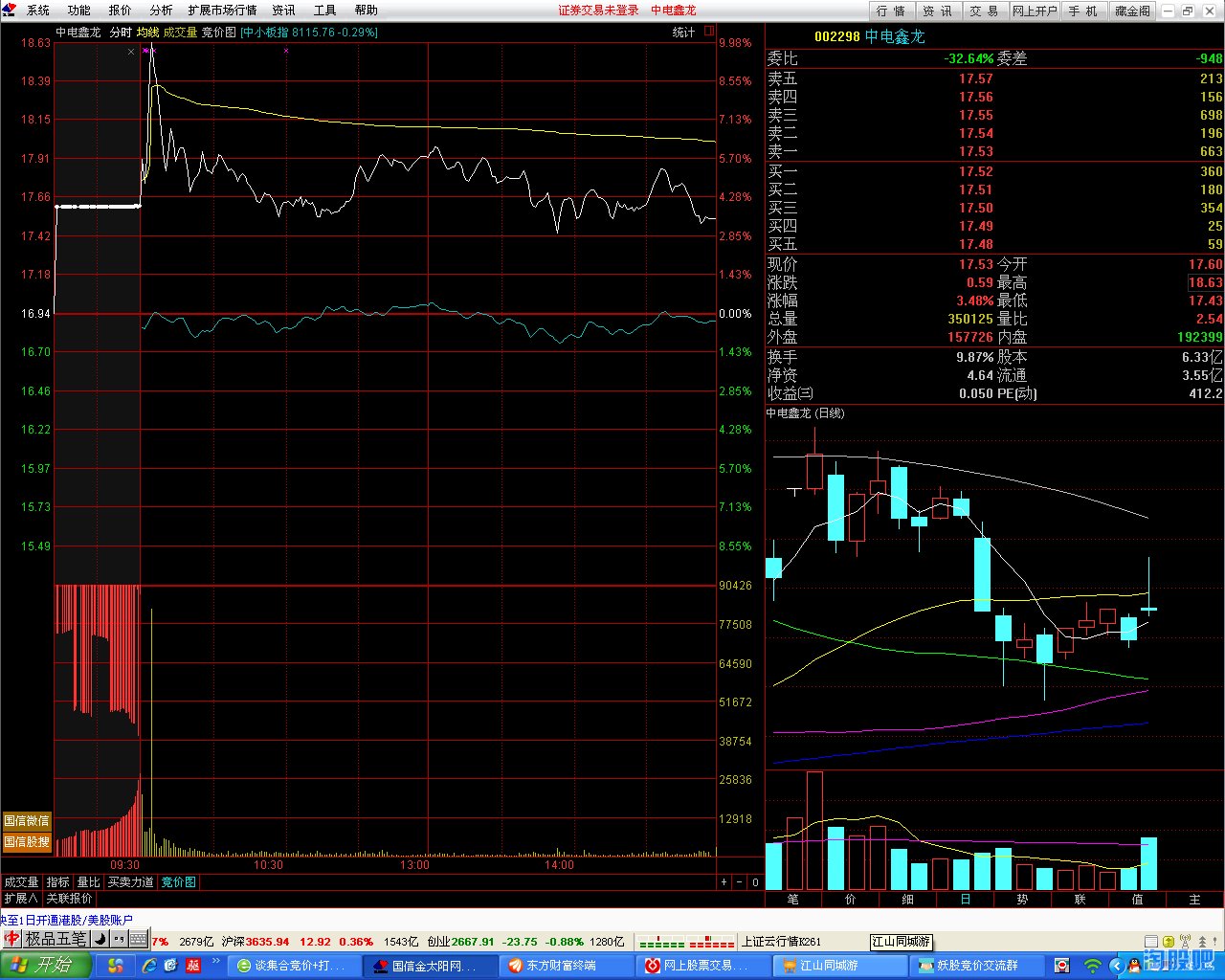Click the 002298 stock code
1225x980 pixels.
(837, 36)
